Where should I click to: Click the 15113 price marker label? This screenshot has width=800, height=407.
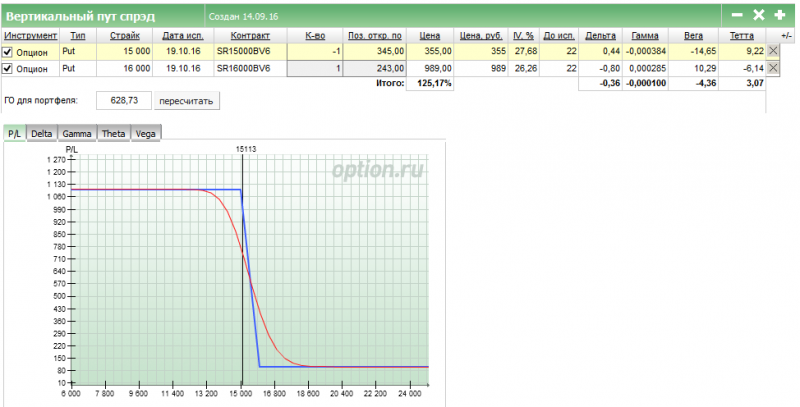(246, 149)
